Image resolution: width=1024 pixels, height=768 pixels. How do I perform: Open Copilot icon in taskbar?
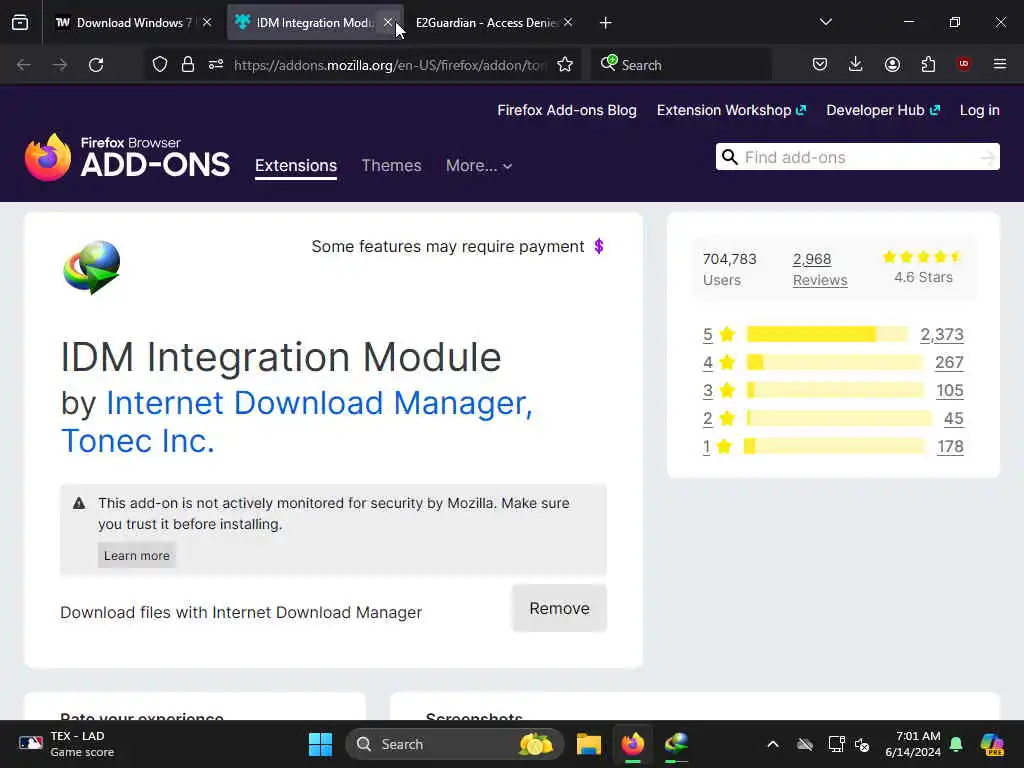(992, 744)
